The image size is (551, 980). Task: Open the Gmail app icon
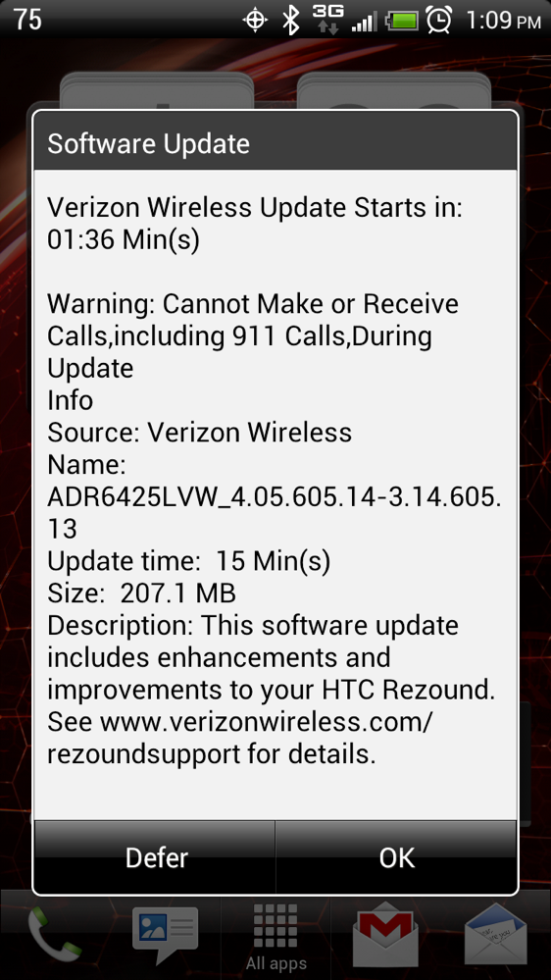(385, 933)
